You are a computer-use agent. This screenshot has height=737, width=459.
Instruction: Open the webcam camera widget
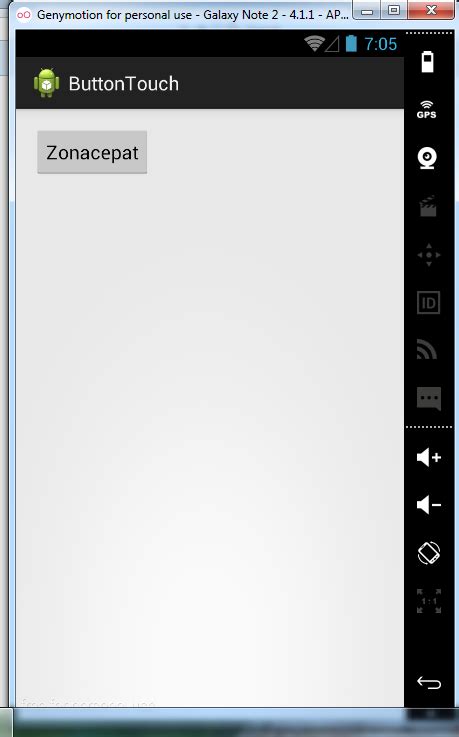click(x=427, y=158)
